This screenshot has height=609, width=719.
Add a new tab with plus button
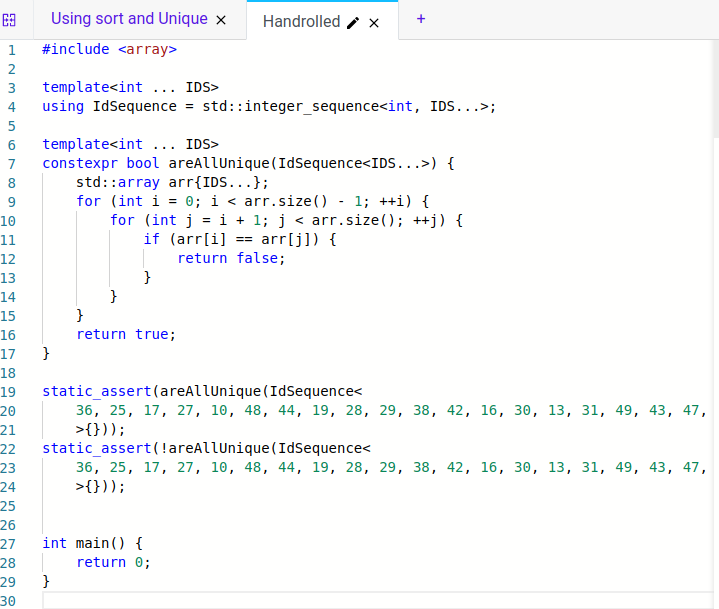click(x=421, y=19)
